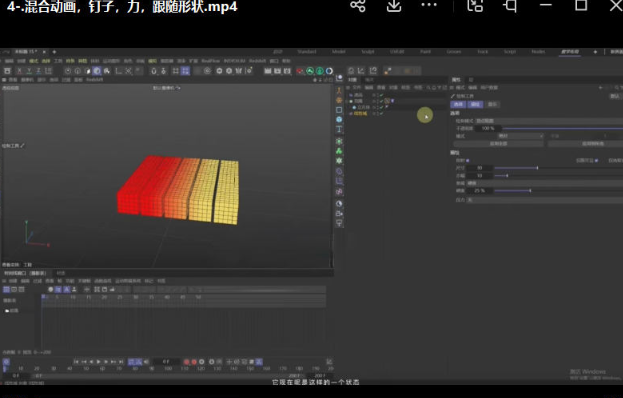Image resolution: width=623 pixels, height=398 pixels.
Task: Open the dropdown row above the 25 % field
Action: click(544, 183)
